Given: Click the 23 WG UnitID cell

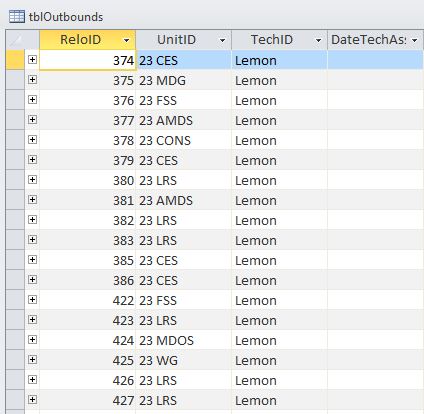Looking at the screenshot, I should (183, 360).
